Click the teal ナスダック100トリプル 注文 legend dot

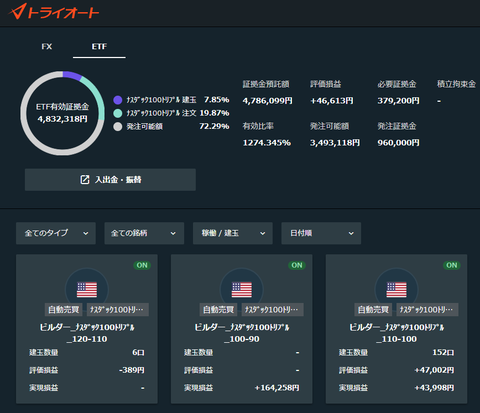[118, 113]
